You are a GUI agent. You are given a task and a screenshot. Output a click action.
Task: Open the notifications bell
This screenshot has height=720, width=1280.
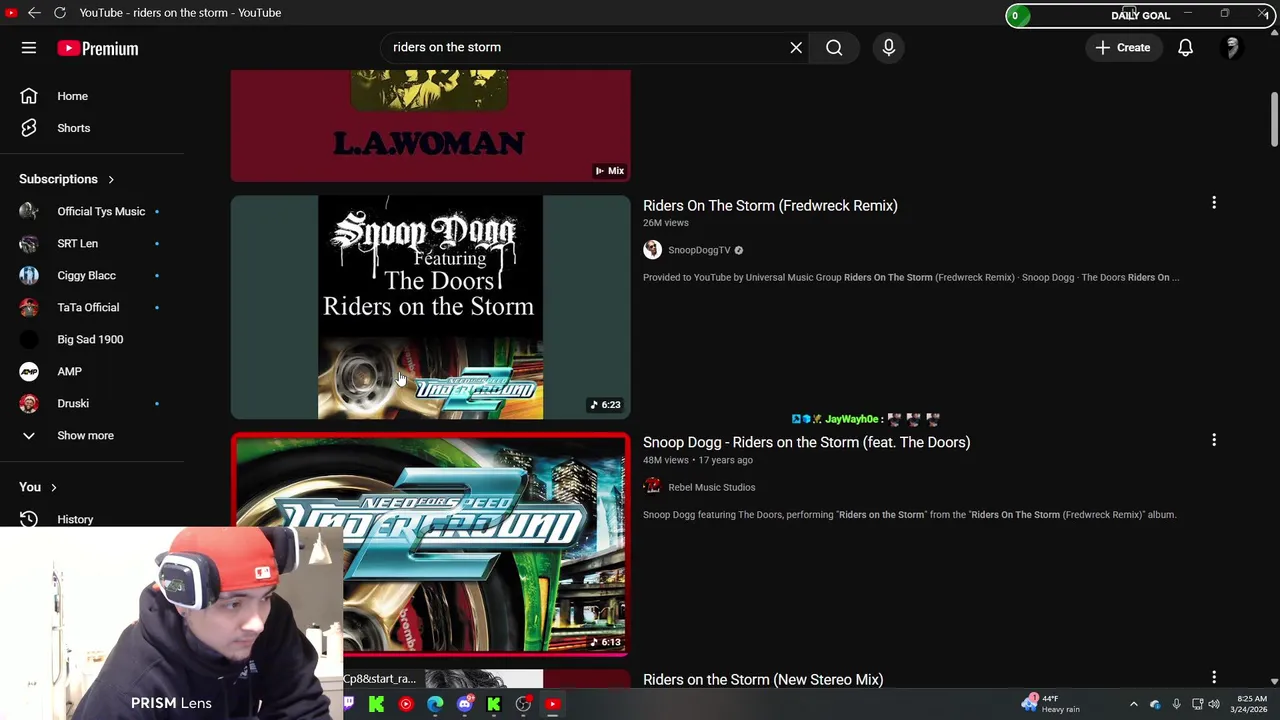pyautogui.click(x=1185, y=48)
